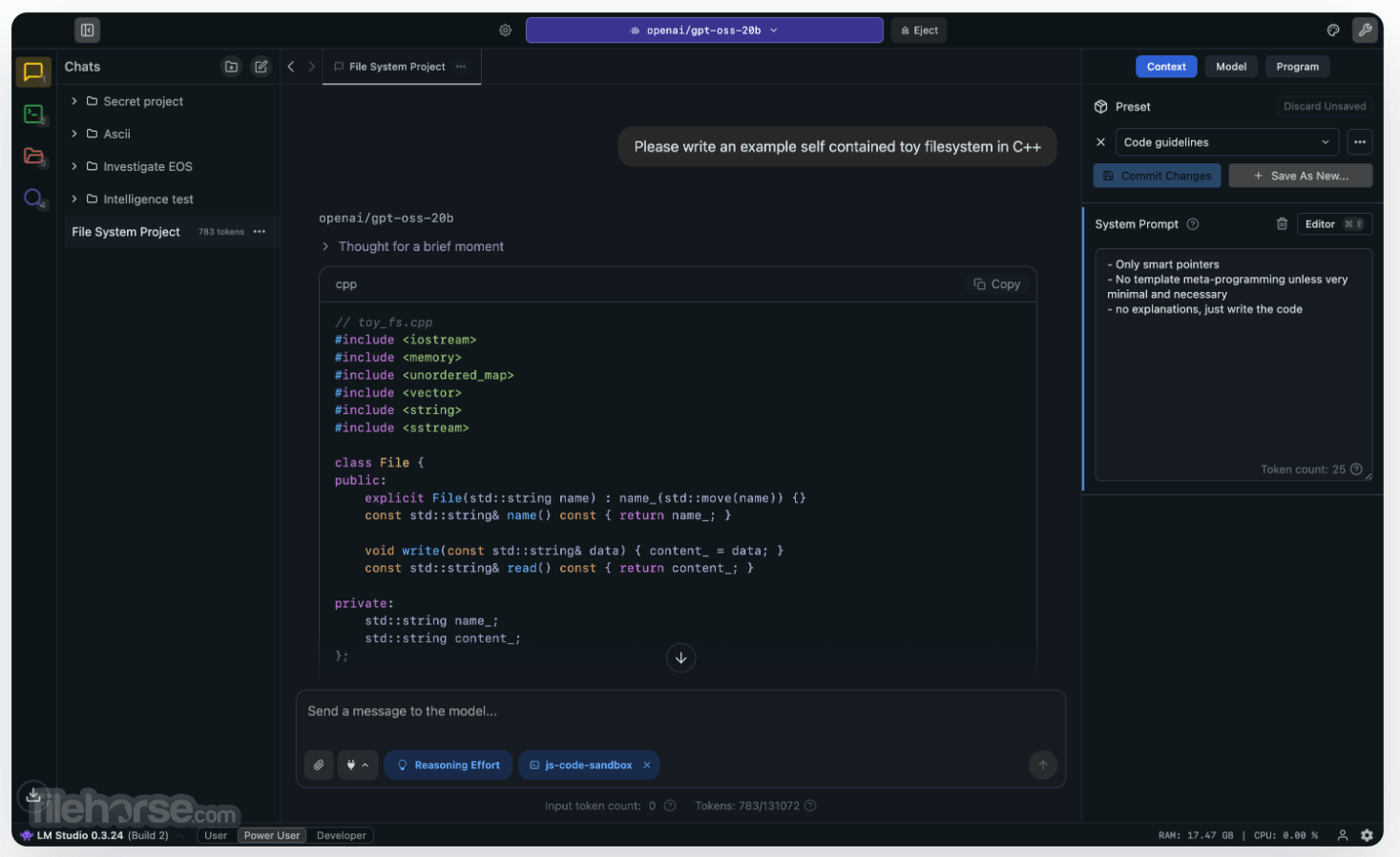Open preset more options ellipsis
This screenshot has height=857, width=1400.
pyautogui.click(x=1360, y=142)
